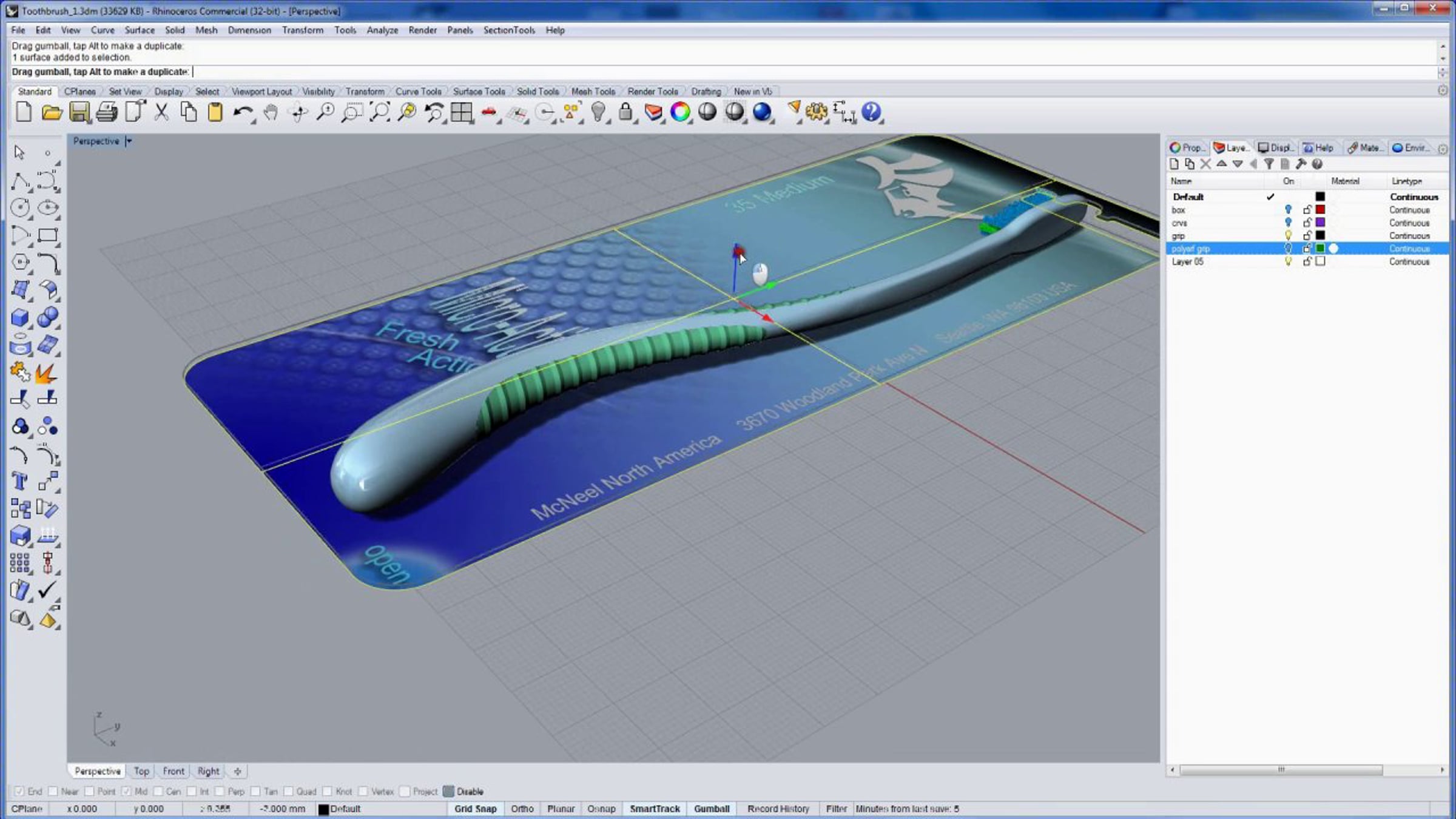Switch to the Top viewport tab
Viewport: 1456px width, 819px height.
click(141, 771)
